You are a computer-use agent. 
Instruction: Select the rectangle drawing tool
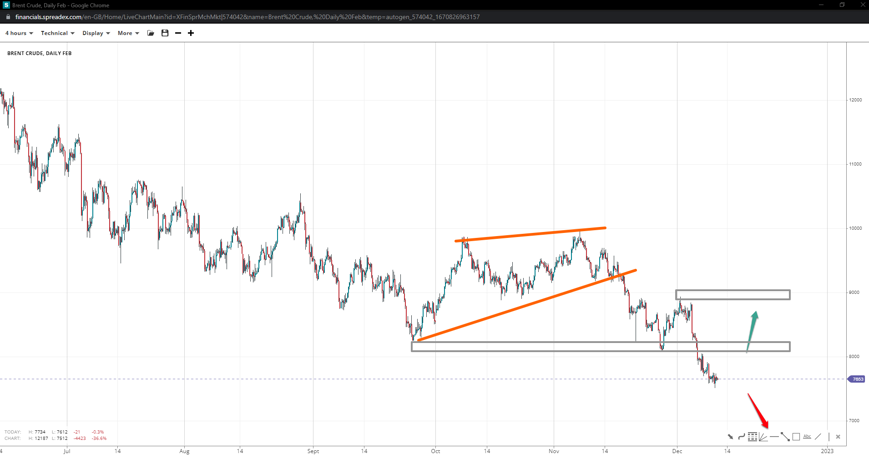(x=796, y=437)
